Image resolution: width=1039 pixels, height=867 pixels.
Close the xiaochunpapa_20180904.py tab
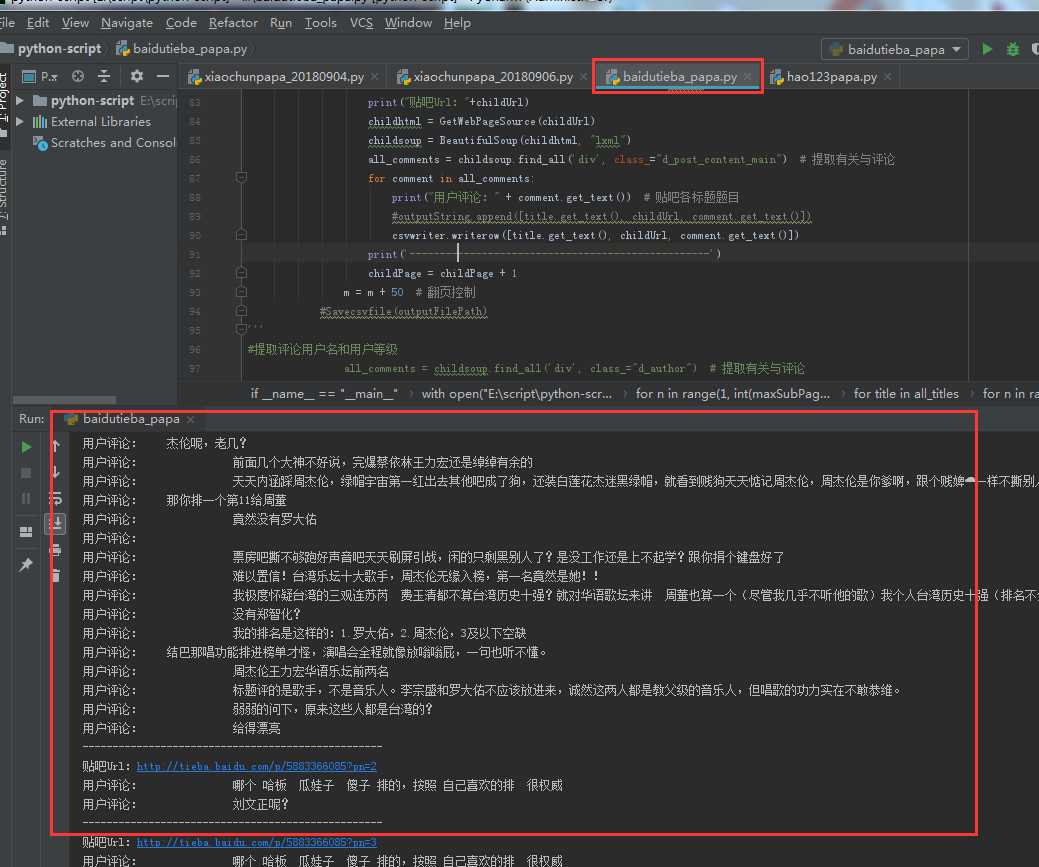[x=375, y=77]
